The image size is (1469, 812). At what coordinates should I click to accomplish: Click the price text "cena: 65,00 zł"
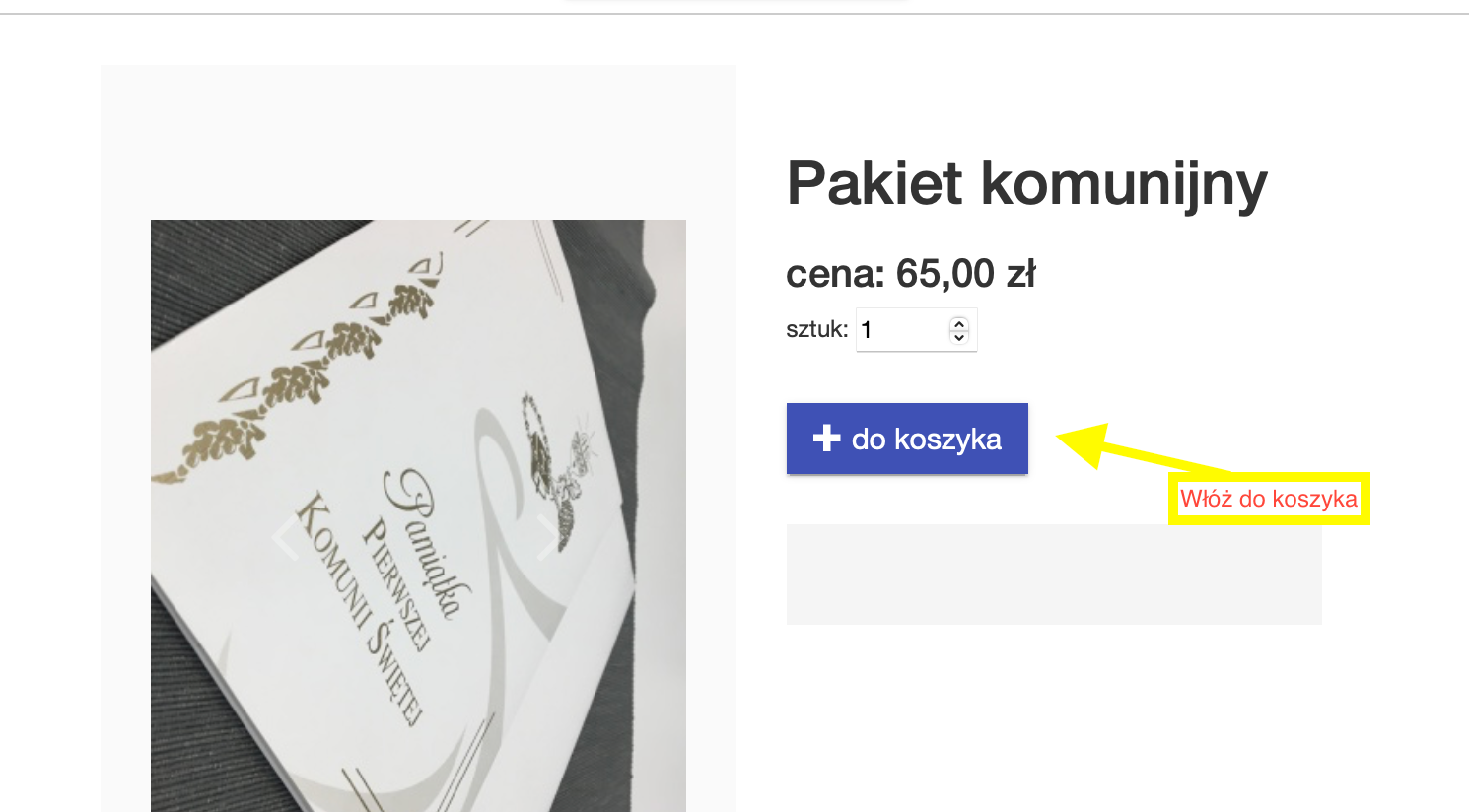(910, 274)
